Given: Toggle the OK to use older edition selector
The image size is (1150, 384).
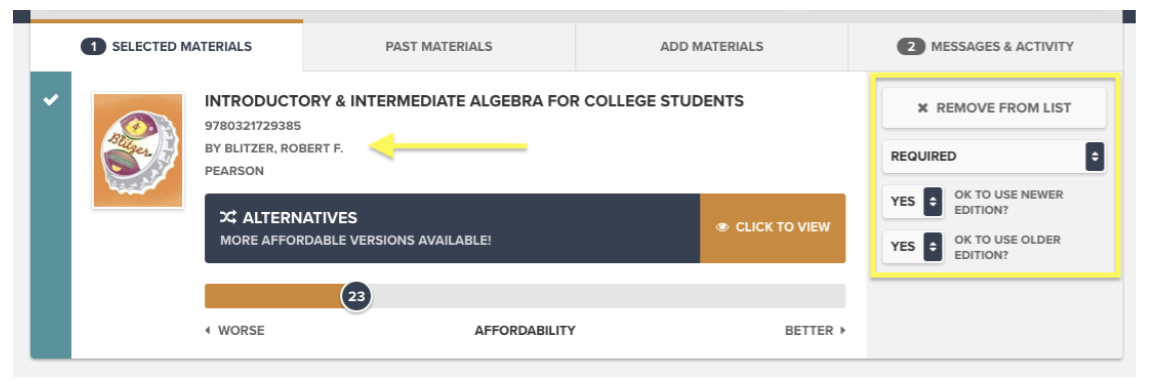Looking at the screenshot, I should pyautogui.click(x=912, y=247).
